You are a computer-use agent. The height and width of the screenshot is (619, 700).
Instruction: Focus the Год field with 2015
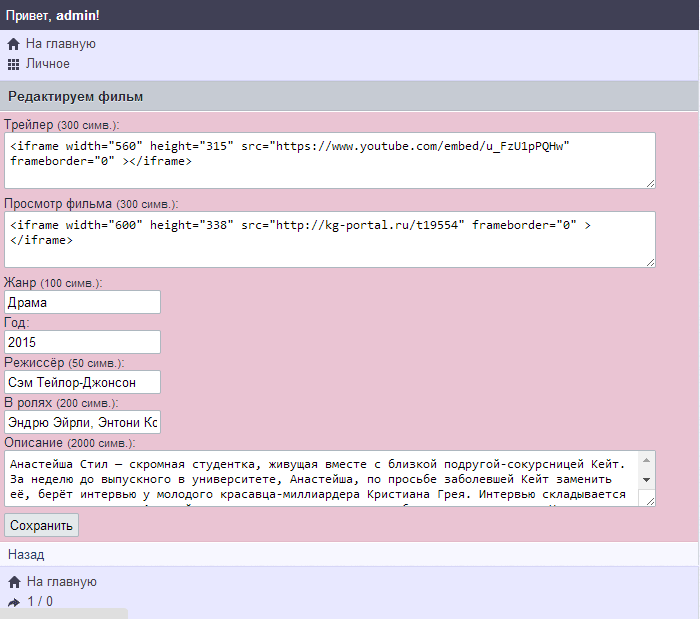[x=82, y=342]
